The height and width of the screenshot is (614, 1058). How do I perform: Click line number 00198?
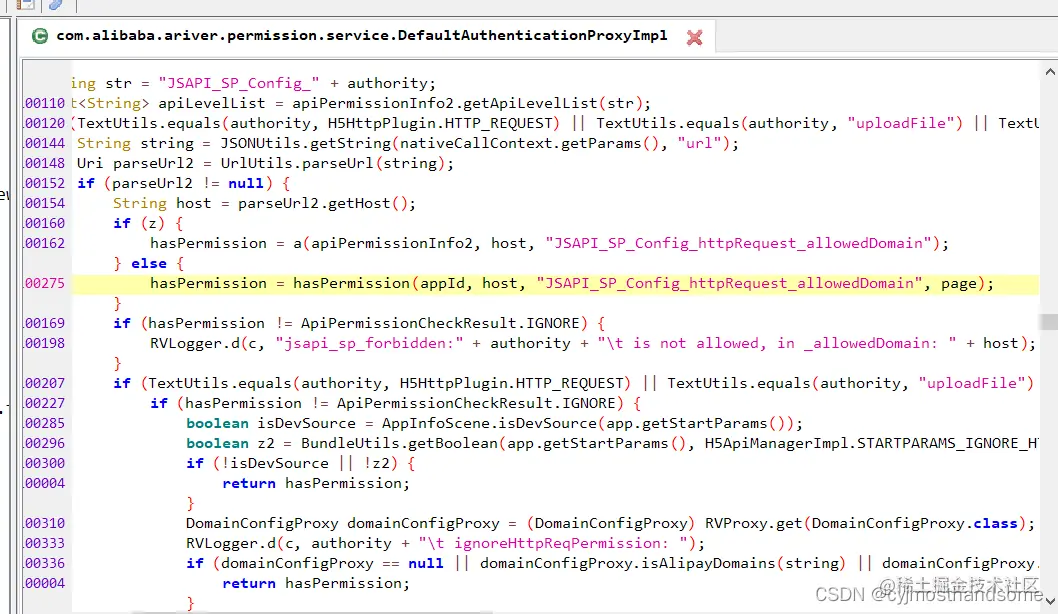coord(45,343)
